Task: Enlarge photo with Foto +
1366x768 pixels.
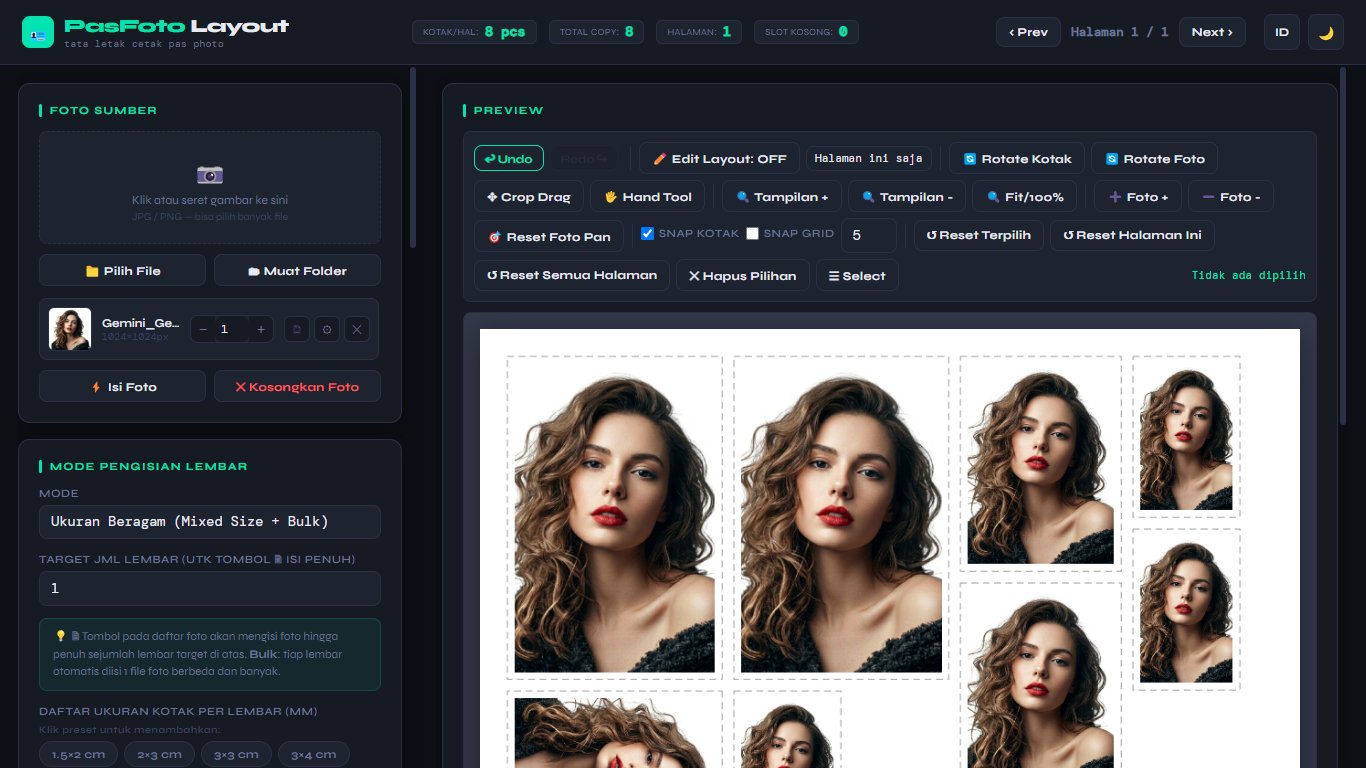Action: (1138, 197)
